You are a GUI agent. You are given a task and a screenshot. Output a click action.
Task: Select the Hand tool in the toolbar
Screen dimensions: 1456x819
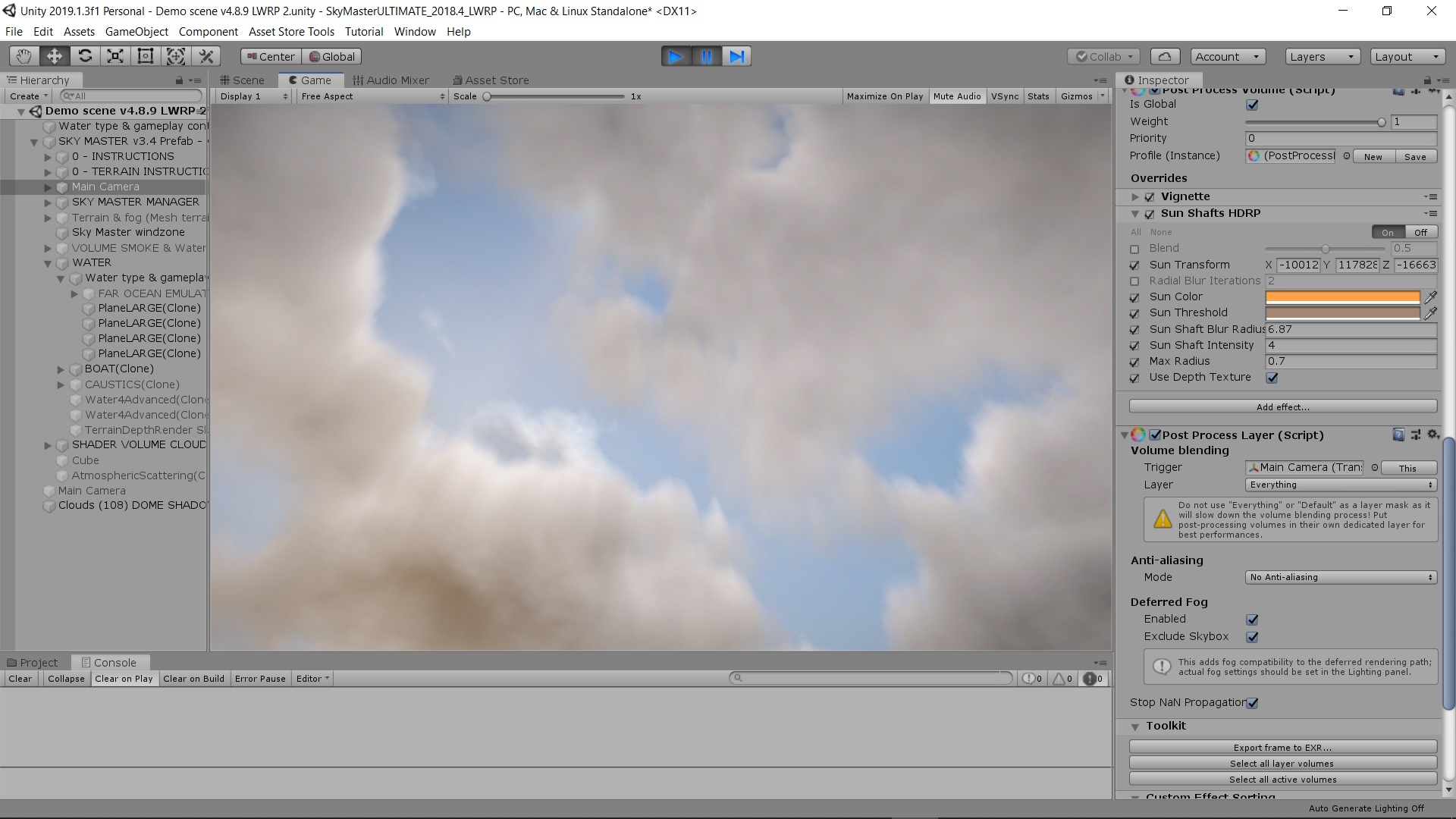point(23,55)
